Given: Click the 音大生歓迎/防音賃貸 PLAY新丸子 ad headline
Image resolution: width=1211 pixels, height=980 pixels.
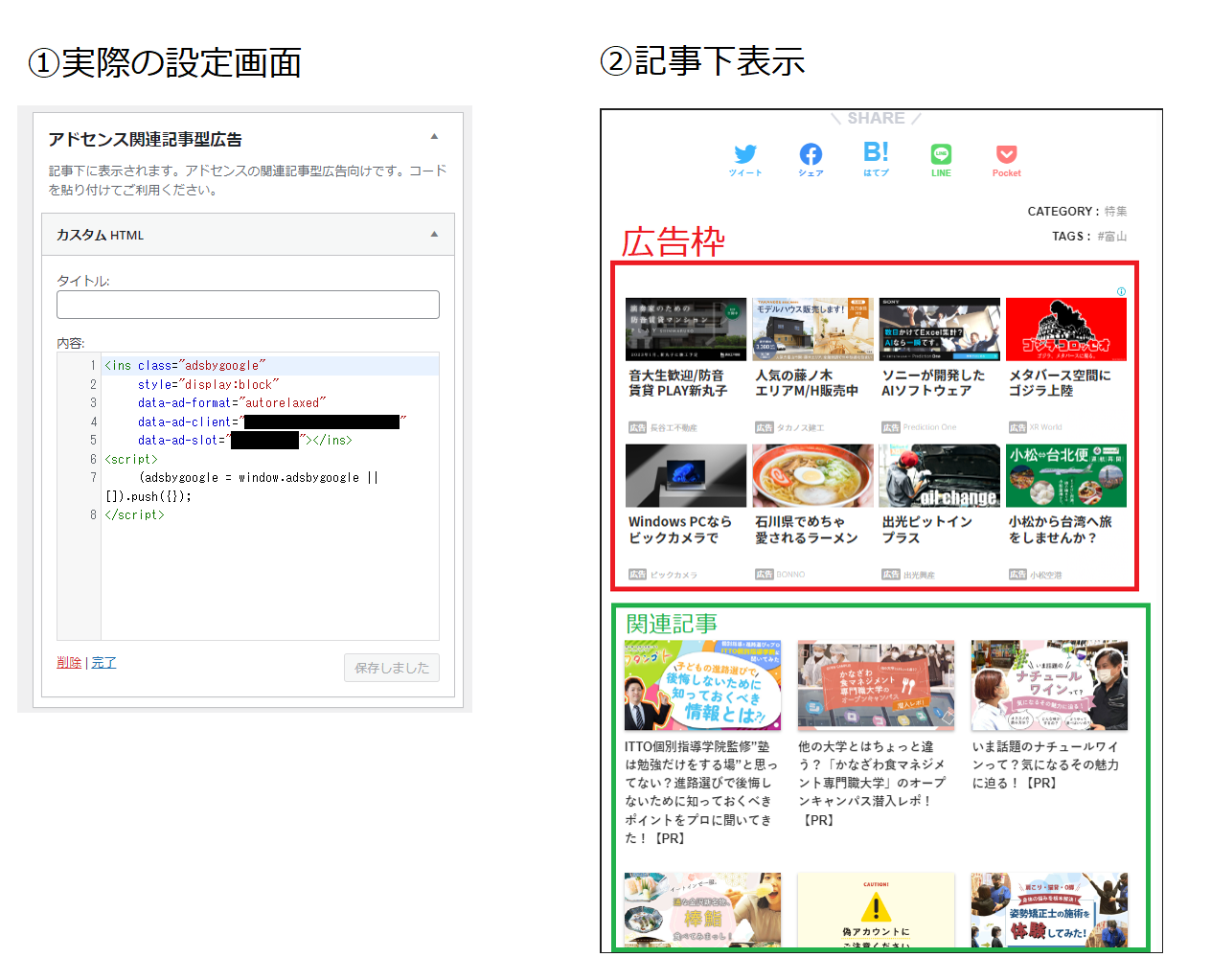Looking at the screenshot, I should pos(677,383).
